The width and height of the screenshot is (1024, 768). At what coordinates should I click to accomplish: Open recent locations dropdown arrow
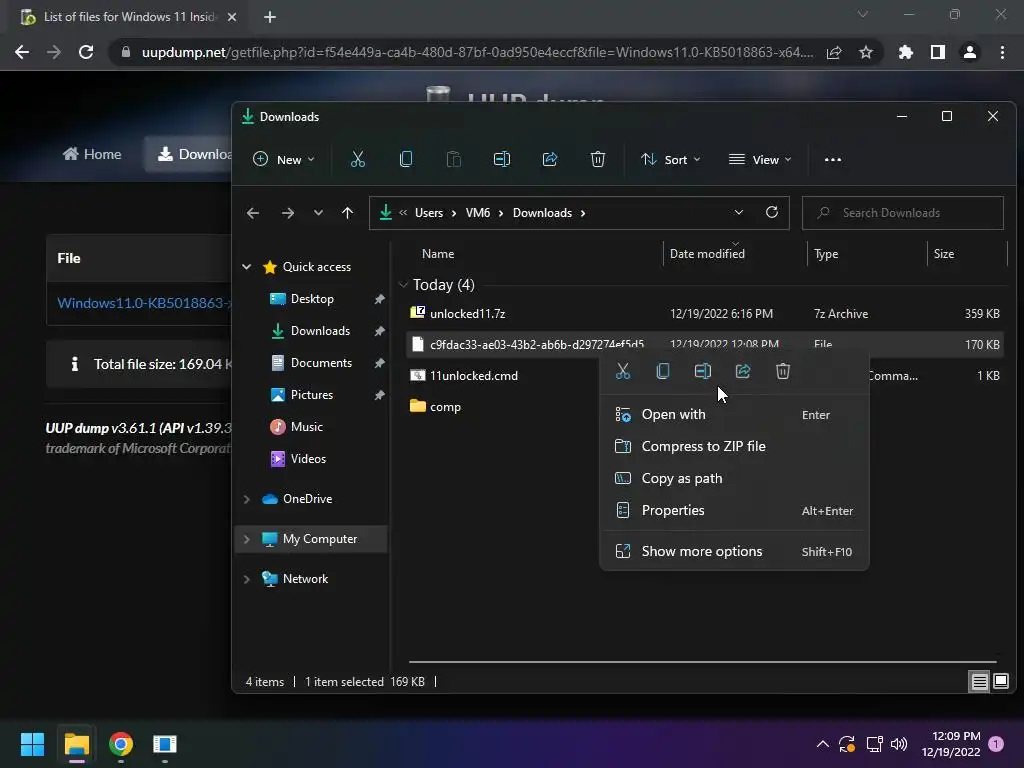(x=318, y=213)
